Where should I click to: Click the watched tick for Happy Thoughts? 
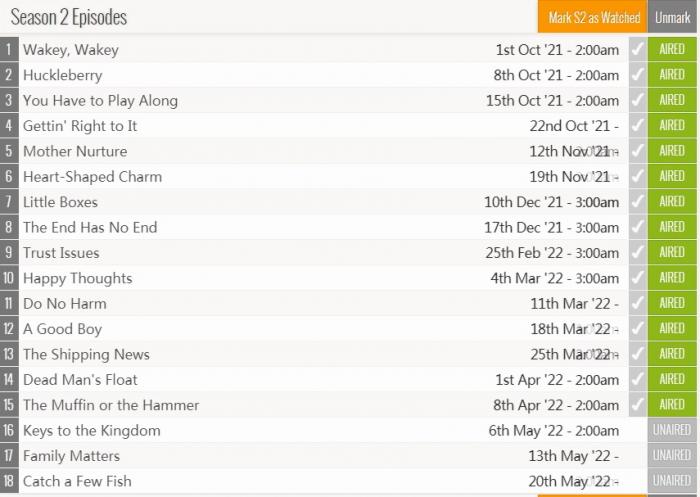(x=637, y=278)
